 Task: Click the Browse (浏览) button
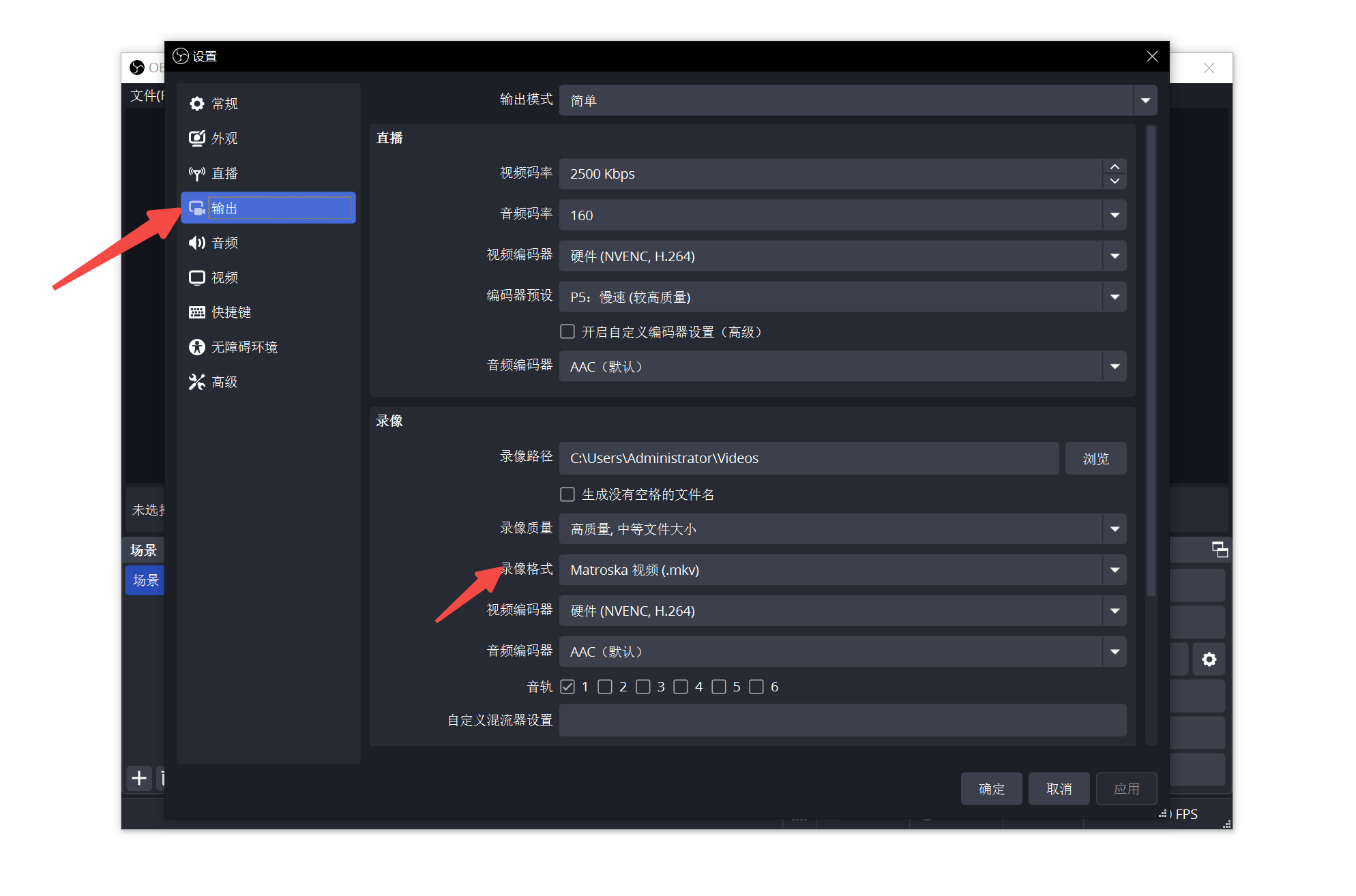[x=1095, y=459]
